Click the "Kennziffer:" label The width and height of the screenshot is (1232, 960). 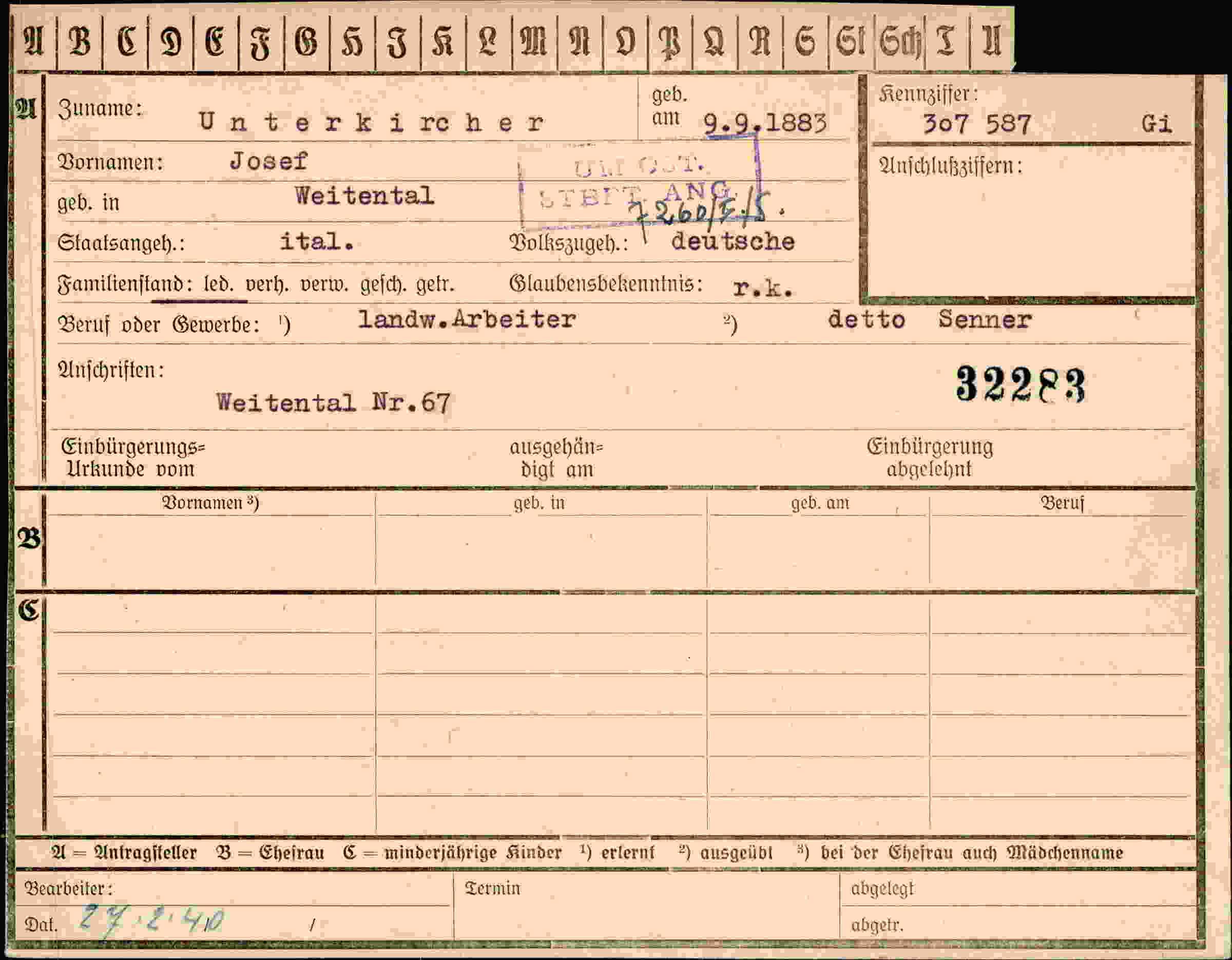(928, 94)
